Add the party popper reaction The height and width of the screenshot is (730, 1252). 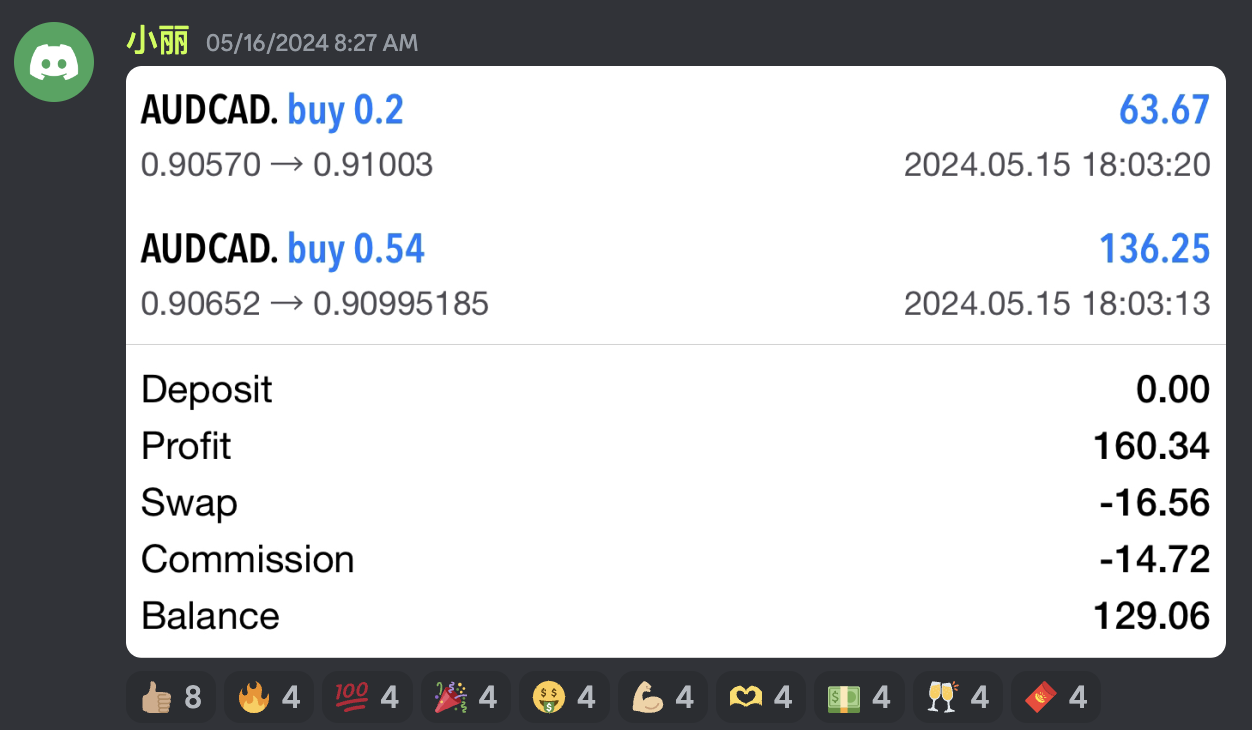(x=465, y=696)
